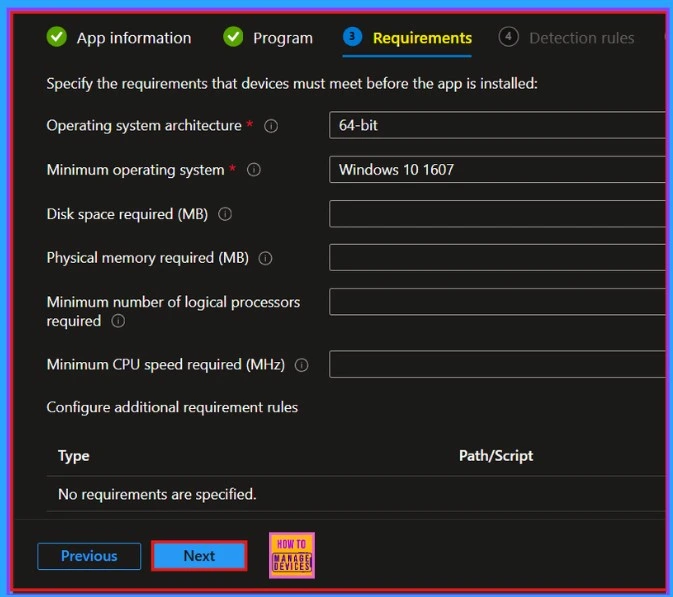673x597 pixels.
Task: Click the 'Minimum CPU speed required (MHz)' label
Action: pyautogui.click(x=166, y=365)
